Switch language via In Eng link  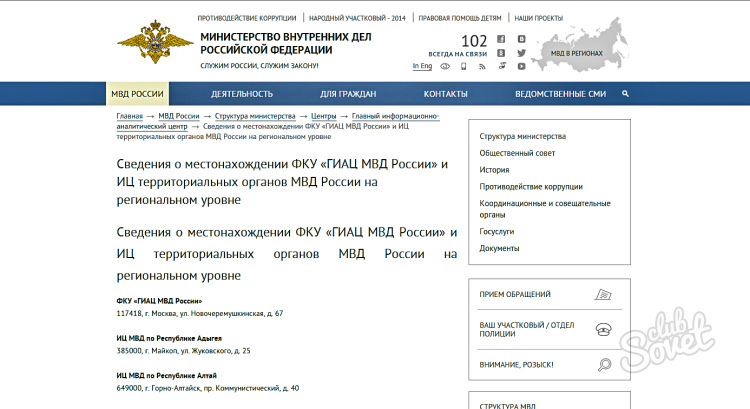point(422,66)
